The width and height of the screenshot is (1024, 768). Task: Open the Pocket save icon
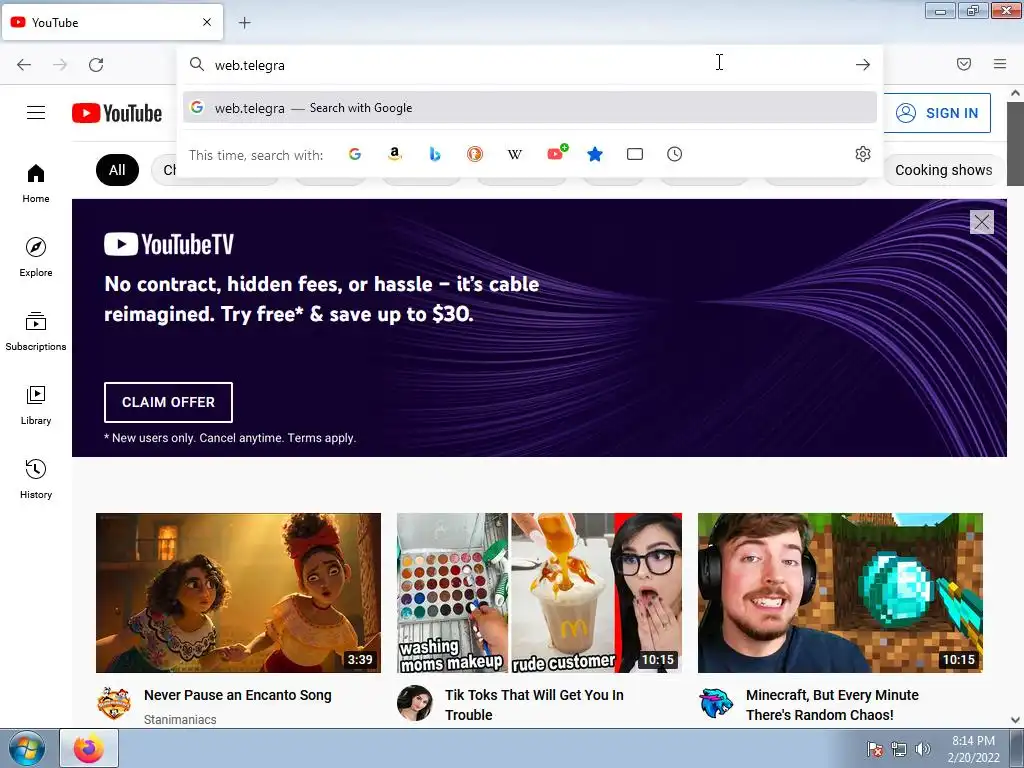coord(964,64)
